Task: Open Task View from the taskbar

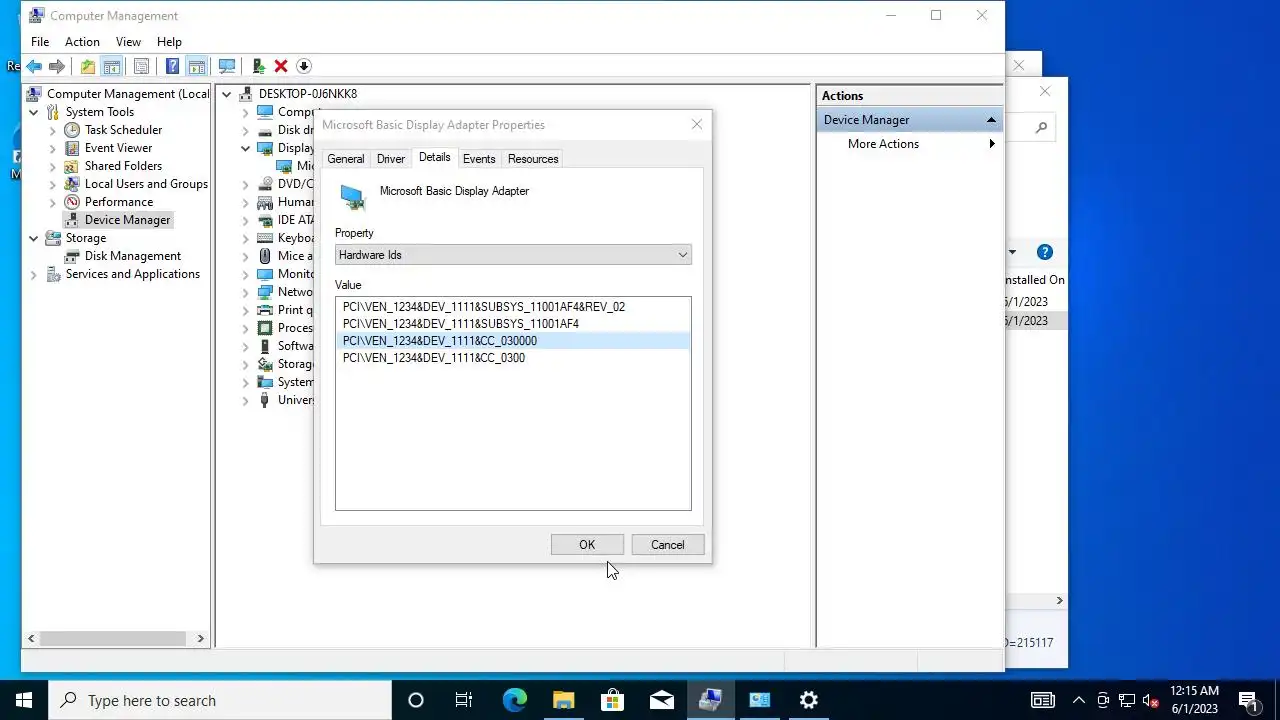Action: click(464, 700)
